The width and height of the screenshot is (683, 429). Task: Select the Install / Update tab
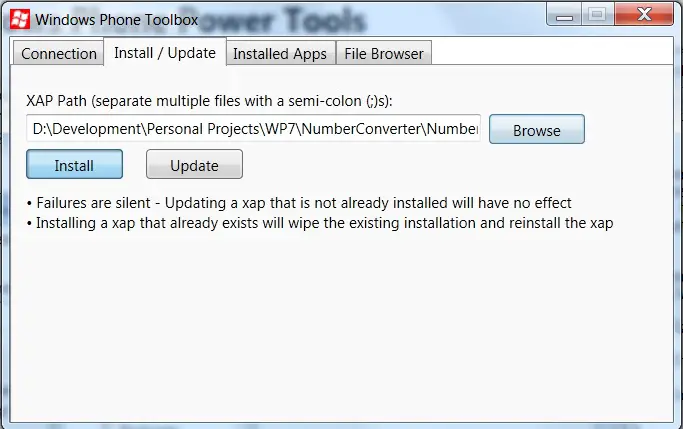tap(165, 53)
